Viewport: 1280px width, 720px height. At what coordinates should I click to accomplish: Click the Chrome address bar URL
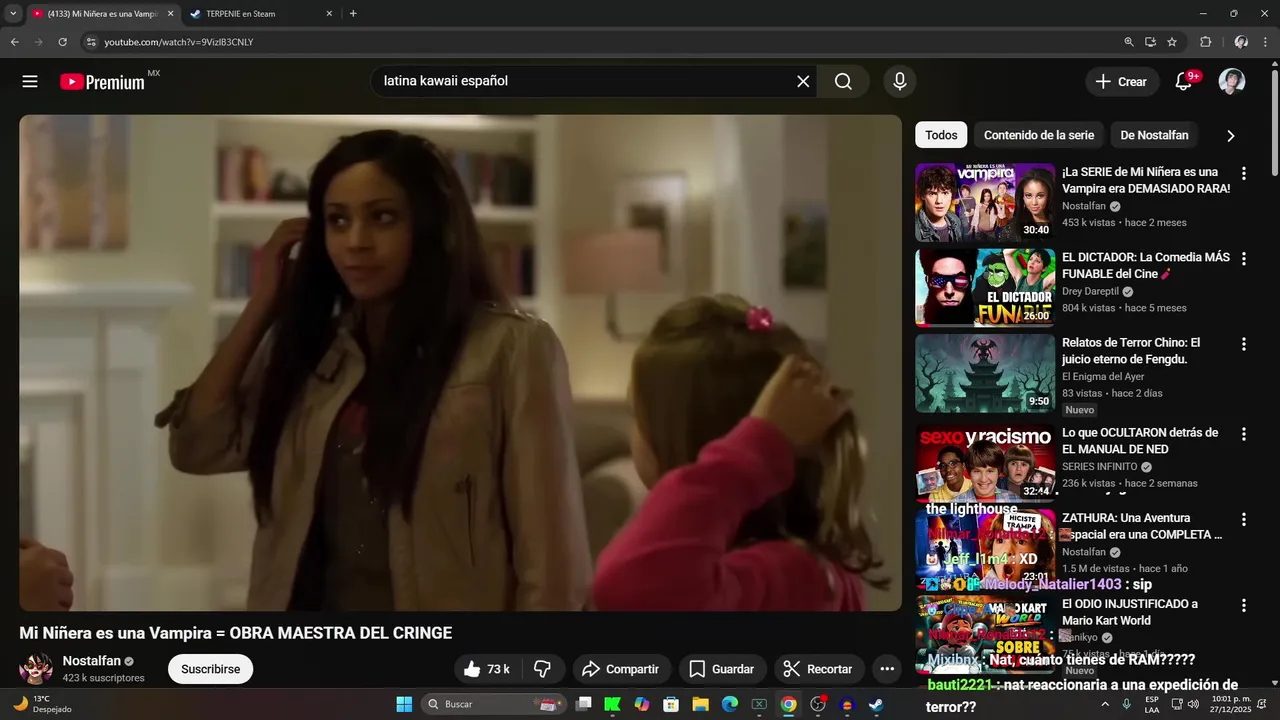click(x=179, y=42)
